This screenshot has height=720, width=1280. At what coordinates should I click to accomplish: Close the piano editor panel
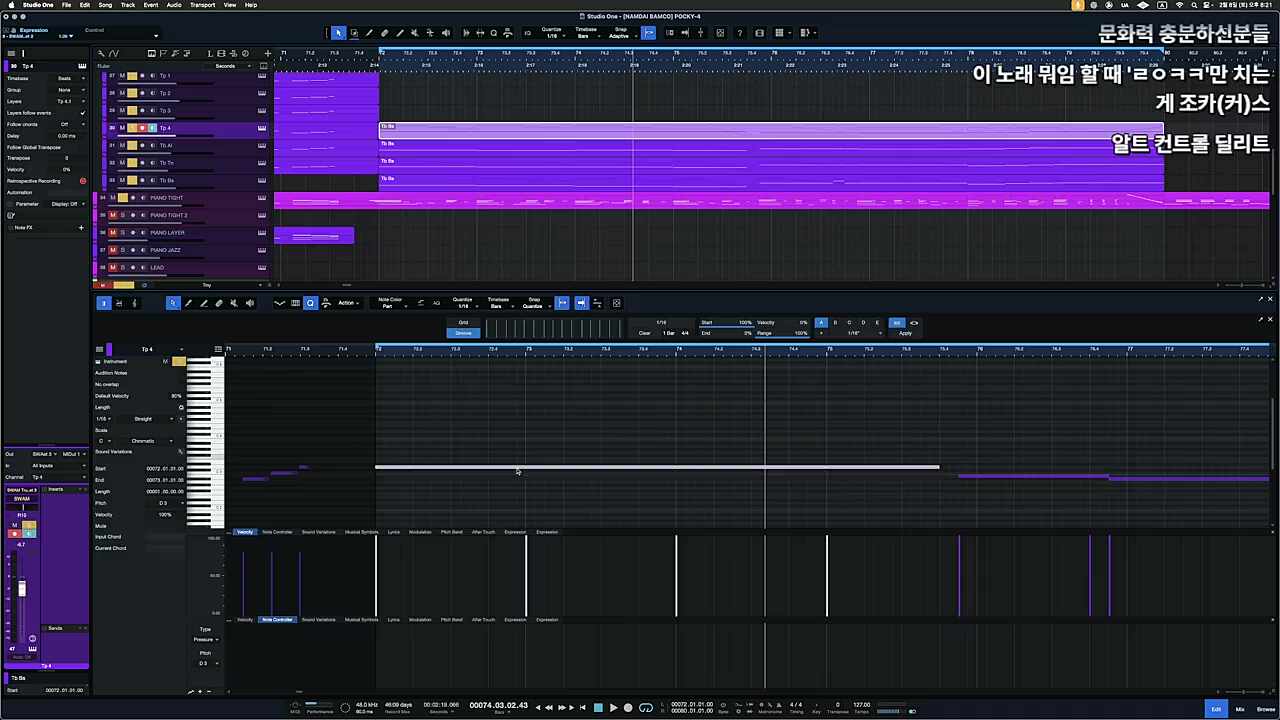point(1270,299)
